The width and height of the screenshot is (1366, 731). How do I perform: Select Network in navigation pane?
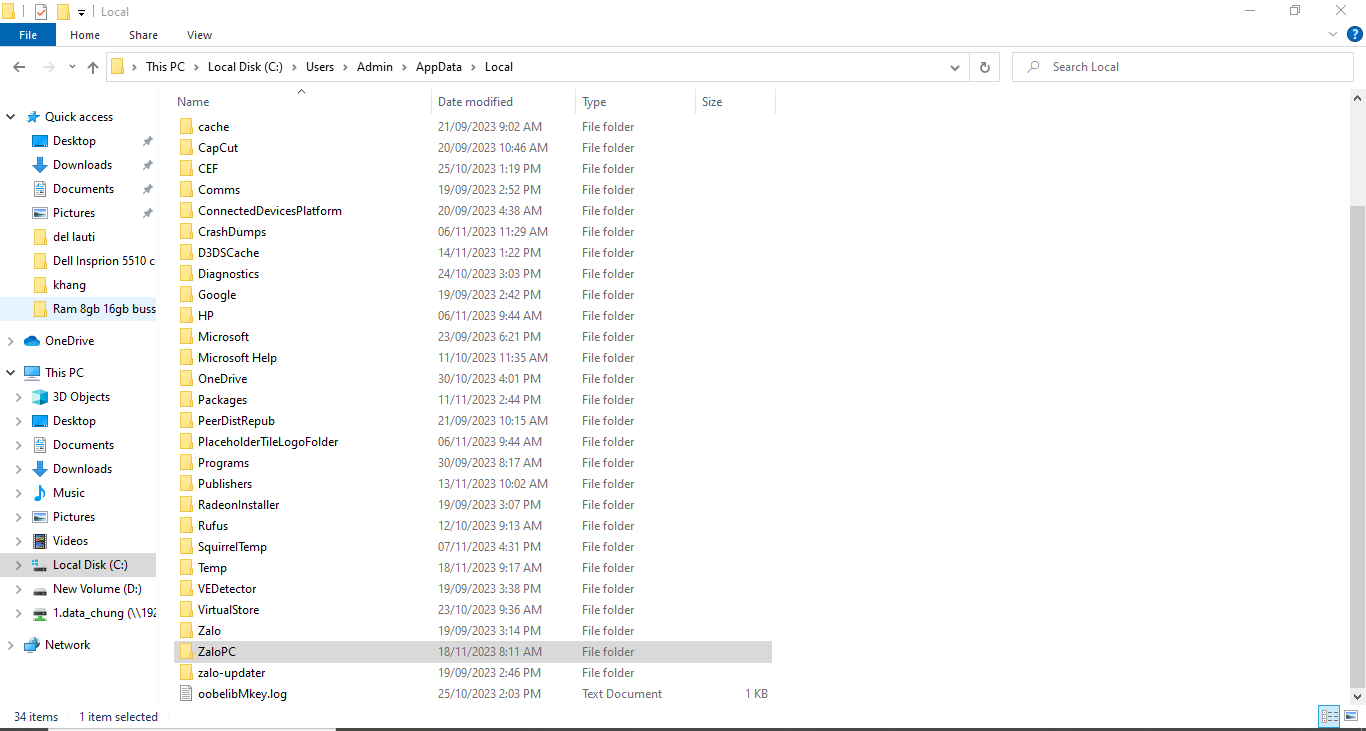(67, 645)
